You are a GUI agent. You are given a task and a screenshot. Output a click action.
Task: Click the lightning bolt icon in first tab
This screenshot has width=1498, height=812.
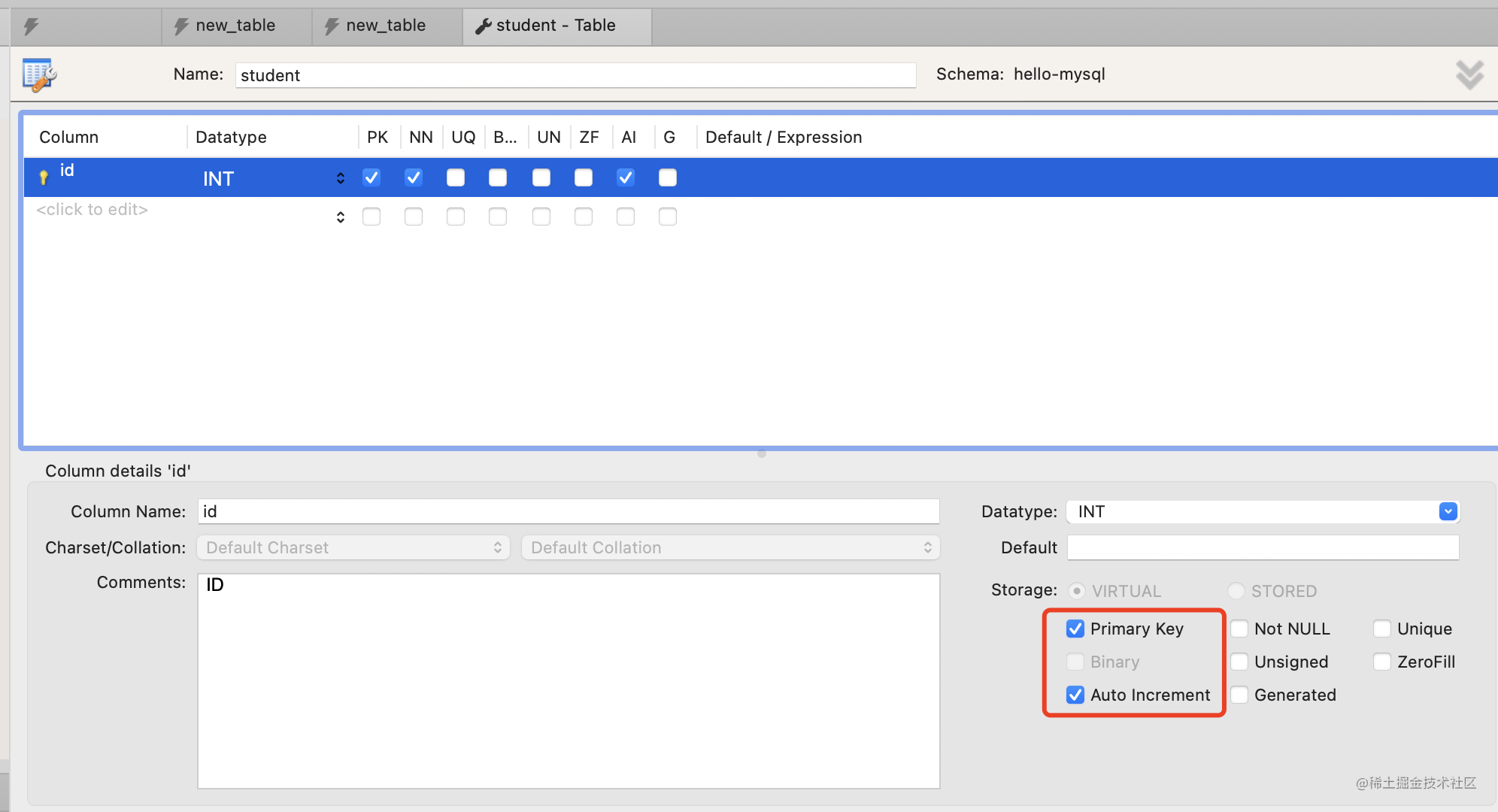point(31,27)
